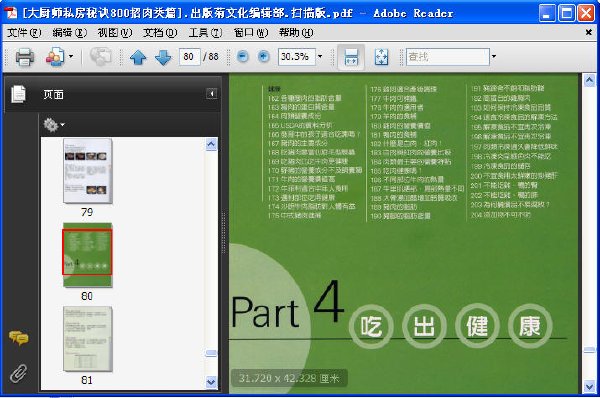Open the pages panel gear options menu
The width and height of the screenshot is (600, 398).
point(54,125)
